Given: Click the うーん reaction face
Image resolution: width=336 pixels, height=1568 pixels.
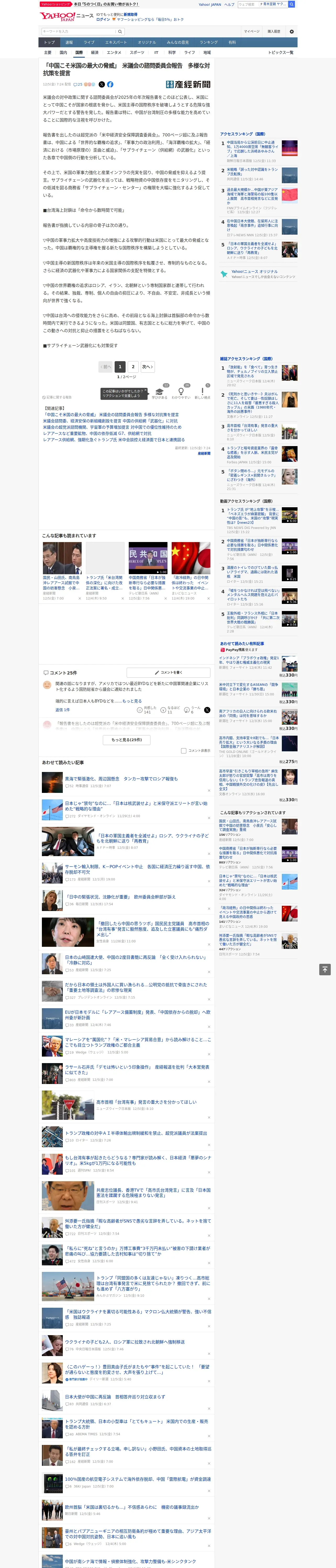Looking at the screenshot, I should tap(187, 710).
